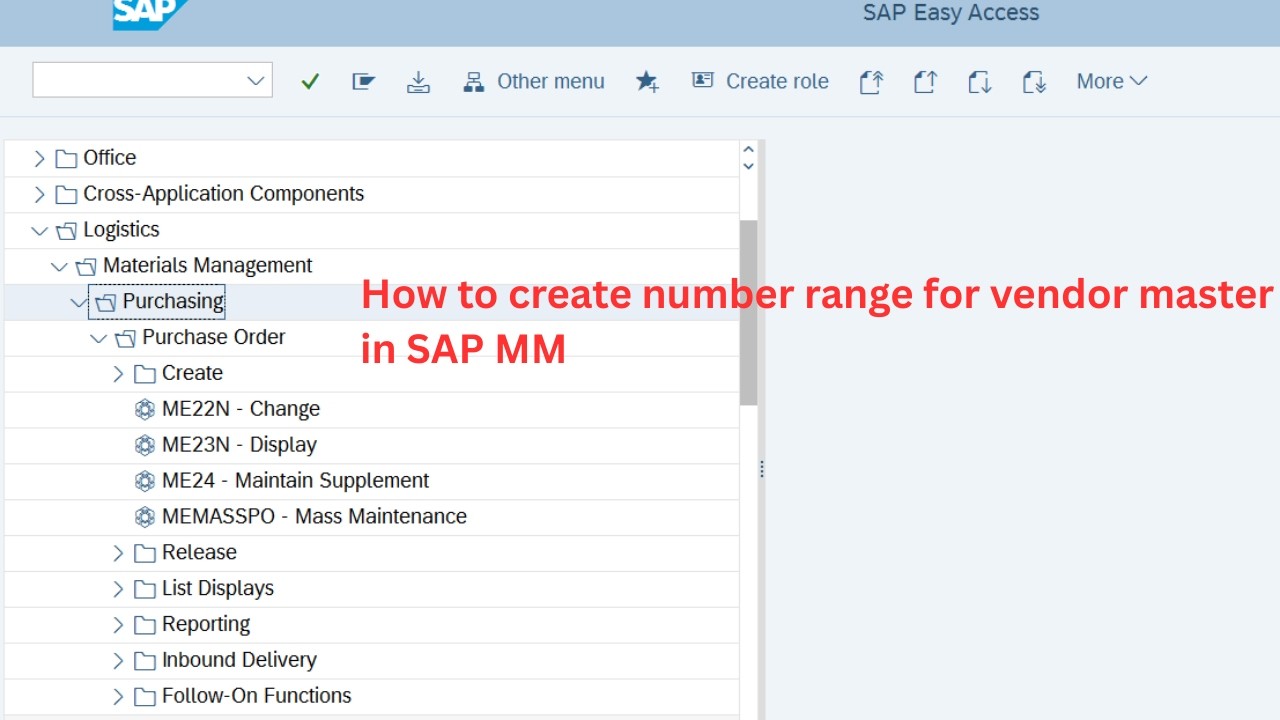The height and width of the screenshot is (720, 1280).
Task: Click the green checkmark Enter icon
Action: (310, 82)
